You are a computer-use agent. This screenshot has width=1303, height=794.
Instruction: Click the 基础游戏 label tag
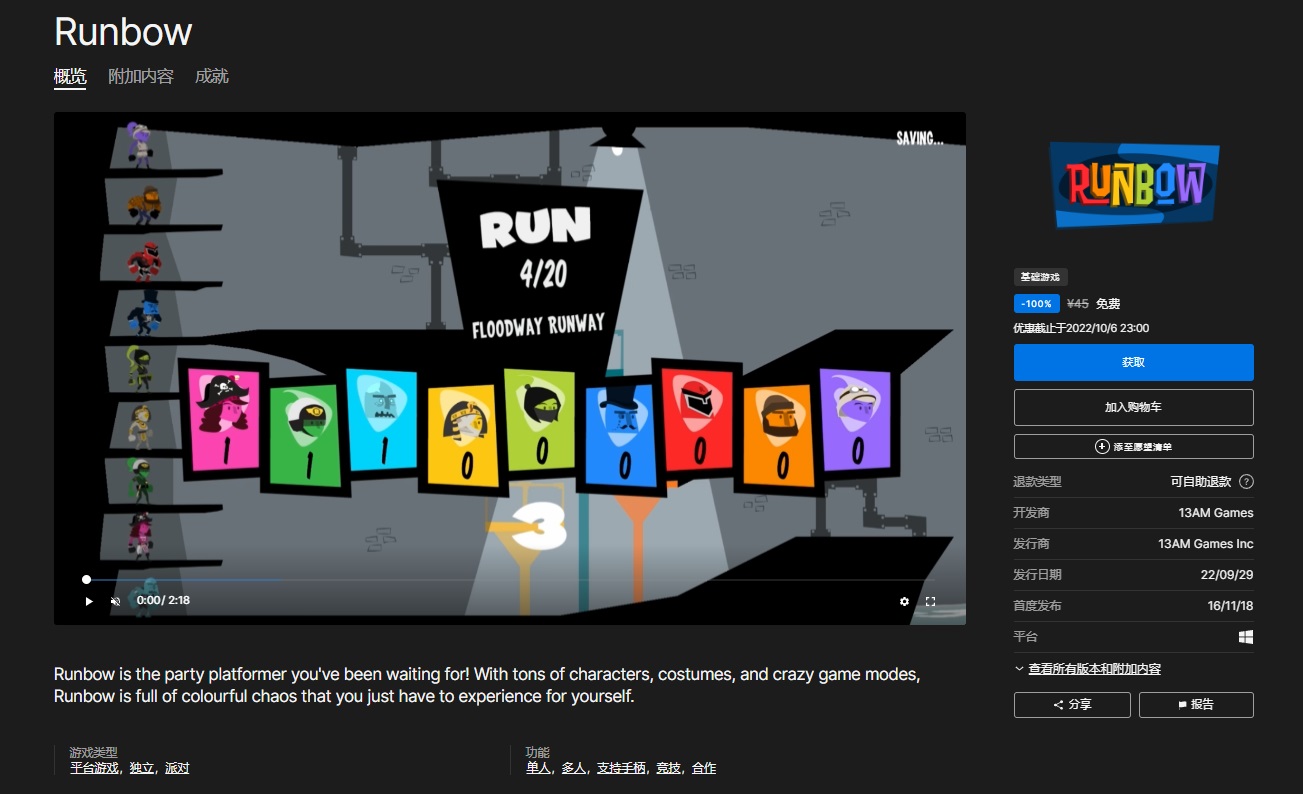pos(1041,277)
